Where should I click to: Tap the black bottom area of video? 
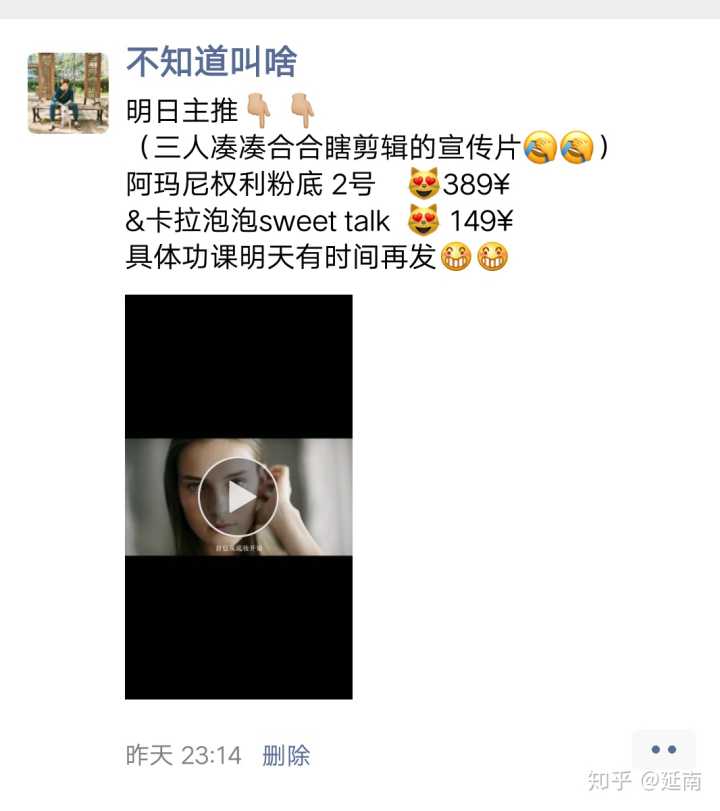(x=238, y=627)
